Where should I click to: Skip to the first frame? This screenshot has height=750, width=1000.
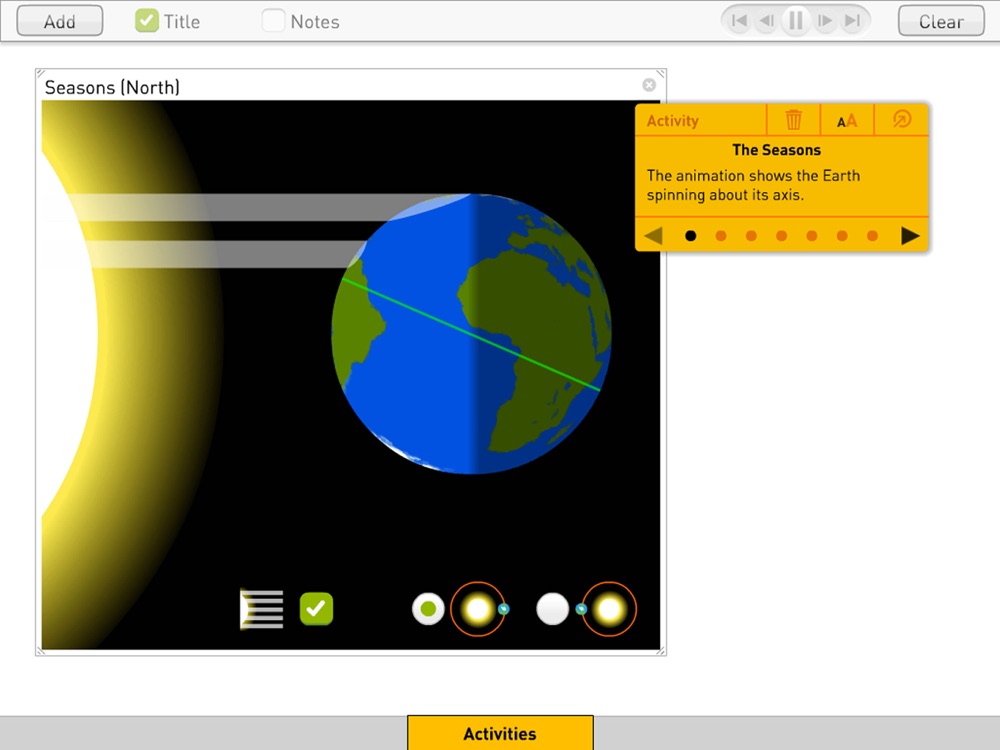739,21
